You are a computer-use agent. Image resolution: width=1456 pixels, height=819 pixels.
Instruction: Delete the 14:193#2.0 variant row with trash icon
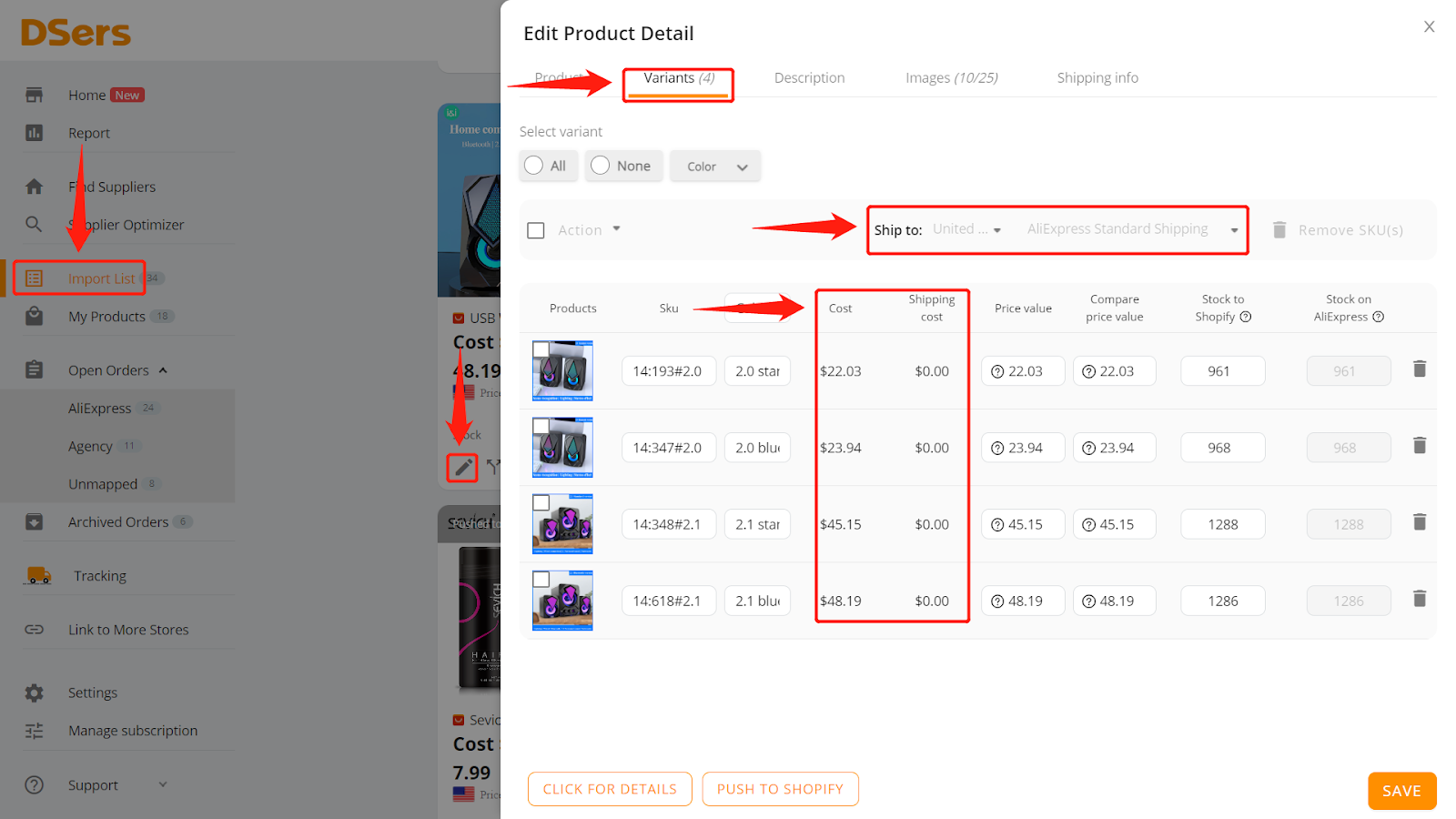(x=1420, y=369)
